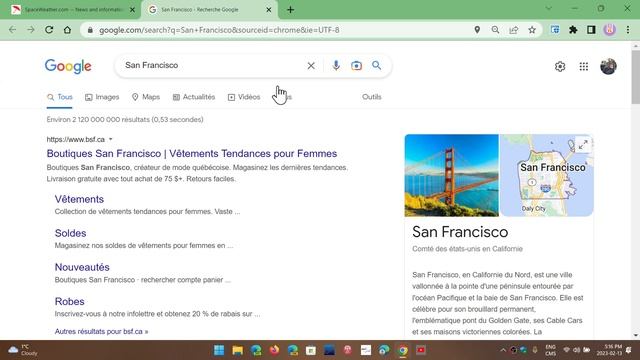640x360 pixels.
Task: Switch to Maps results tab
Action: [146, 97]
